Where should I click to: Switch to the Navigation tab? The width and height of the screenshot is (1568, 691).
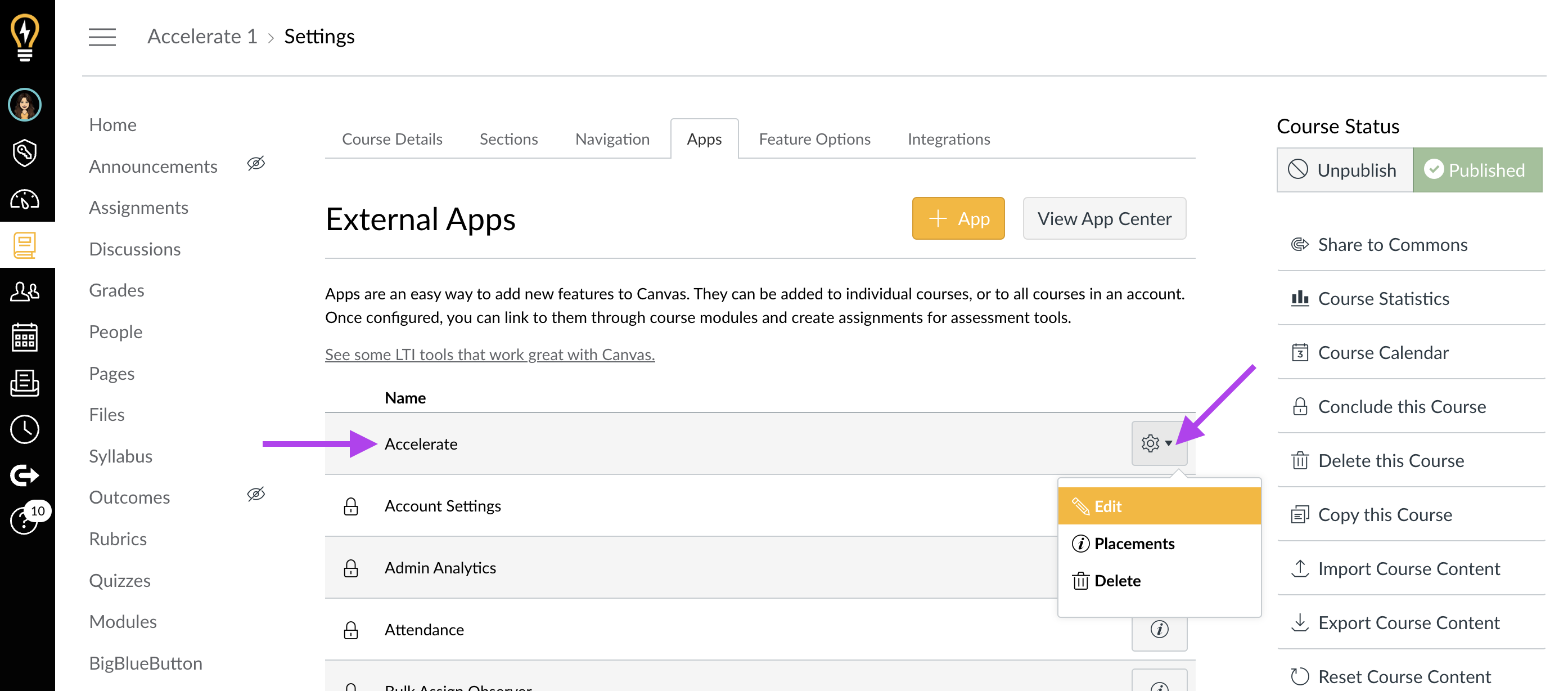(612, 139)
